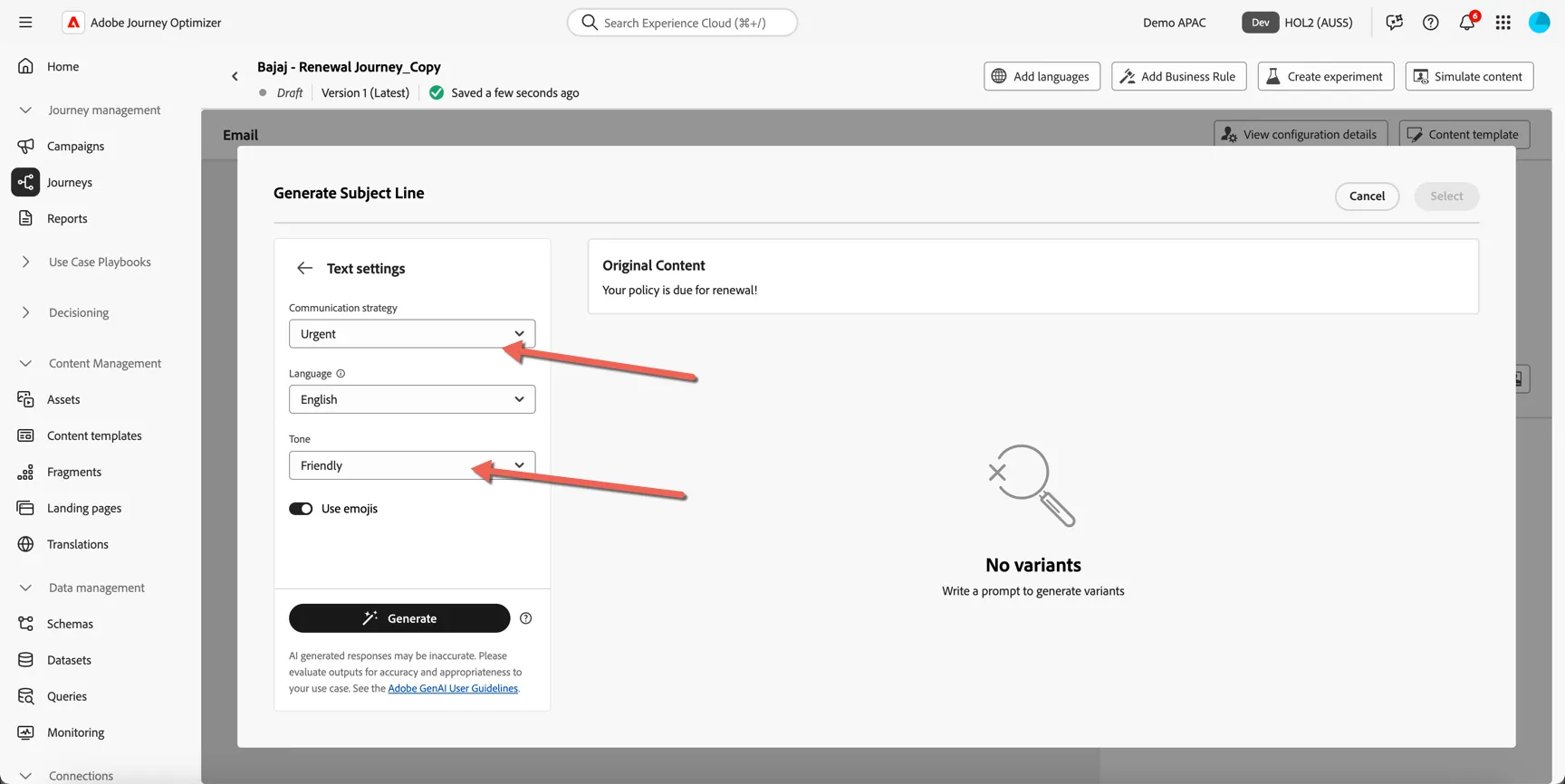
Task: Collapse the Data management section
Action: tap(25, 588)
